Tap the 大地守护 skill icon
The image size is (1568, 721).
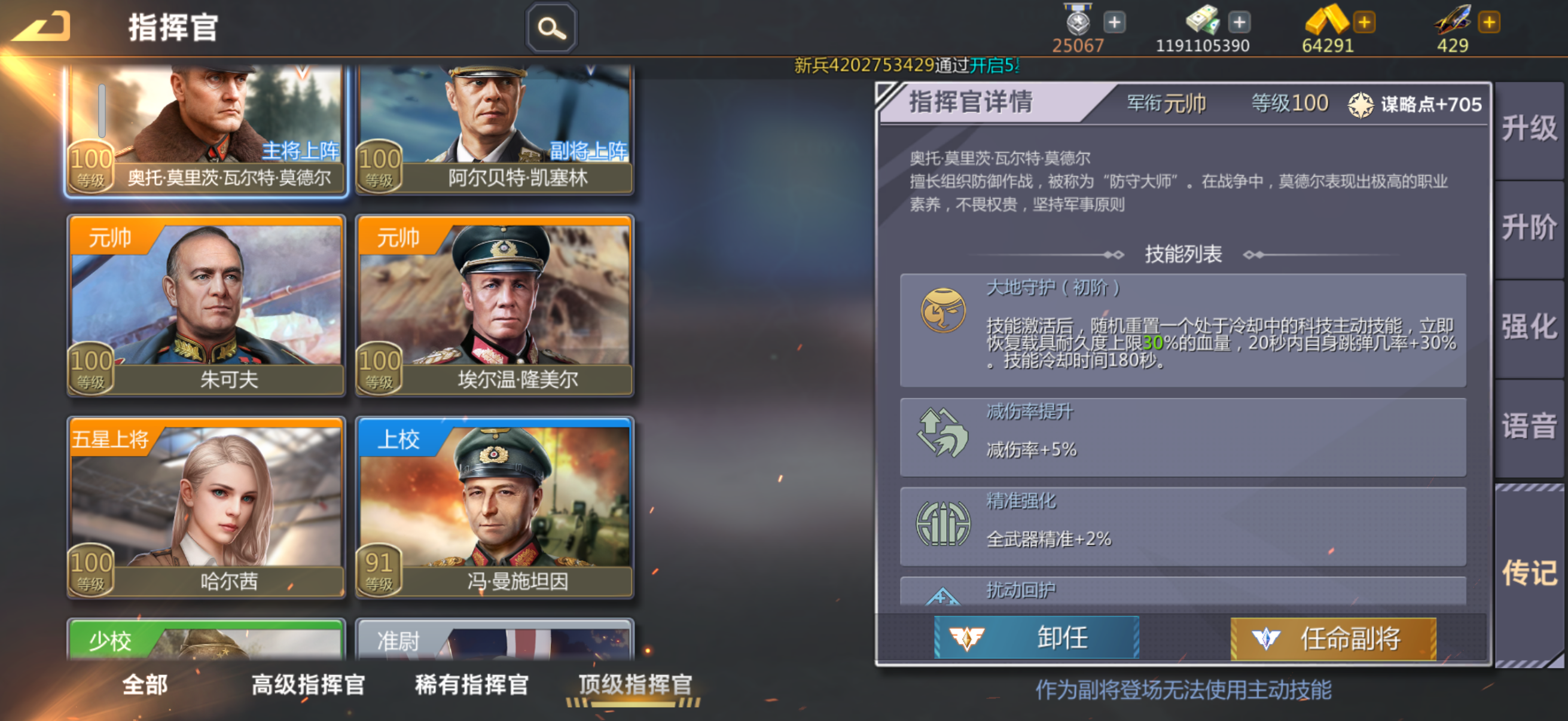click(x=943, y=310)
